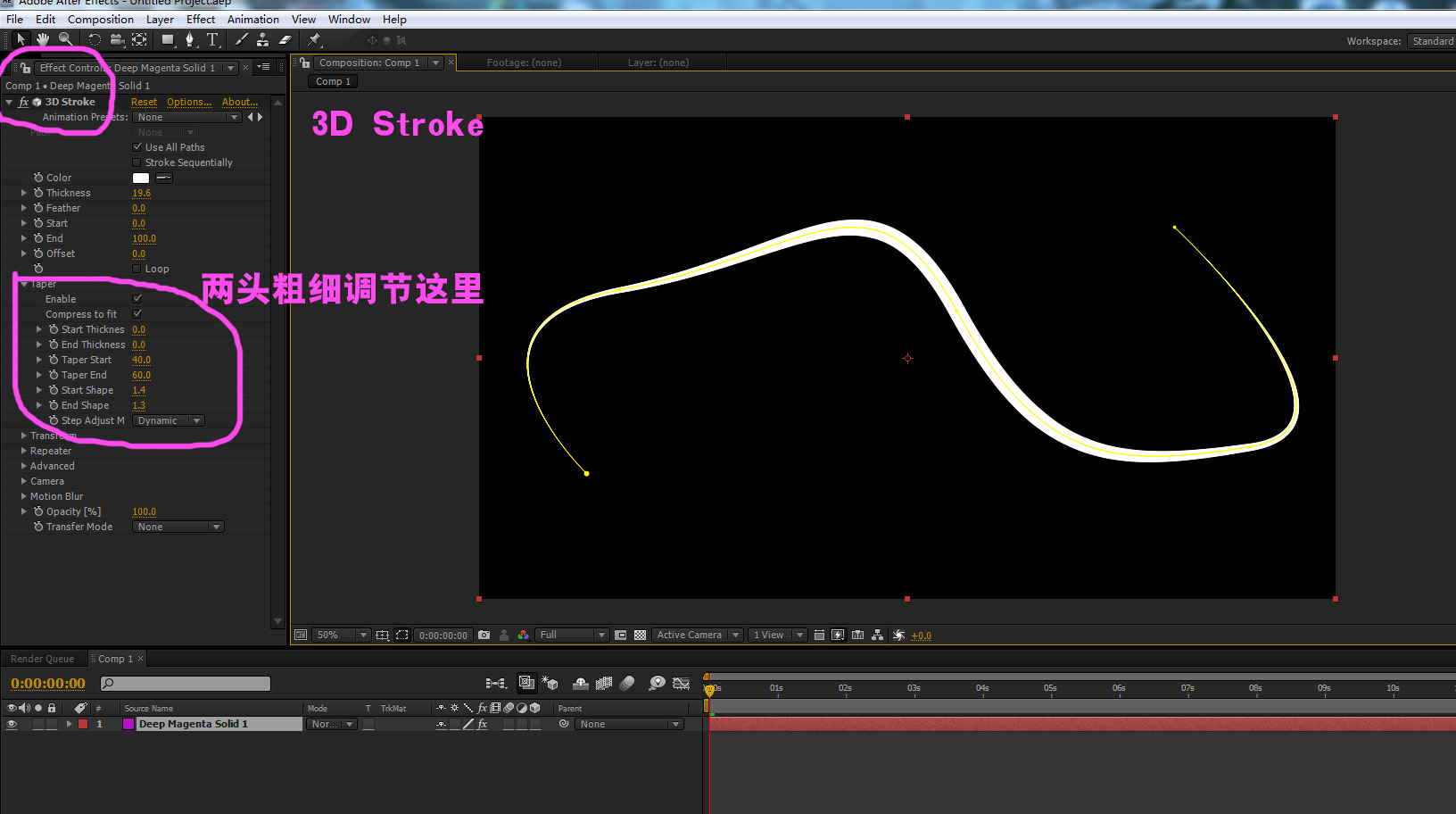
Task: Expand the Motion Blur group
Action: (24, 496)
